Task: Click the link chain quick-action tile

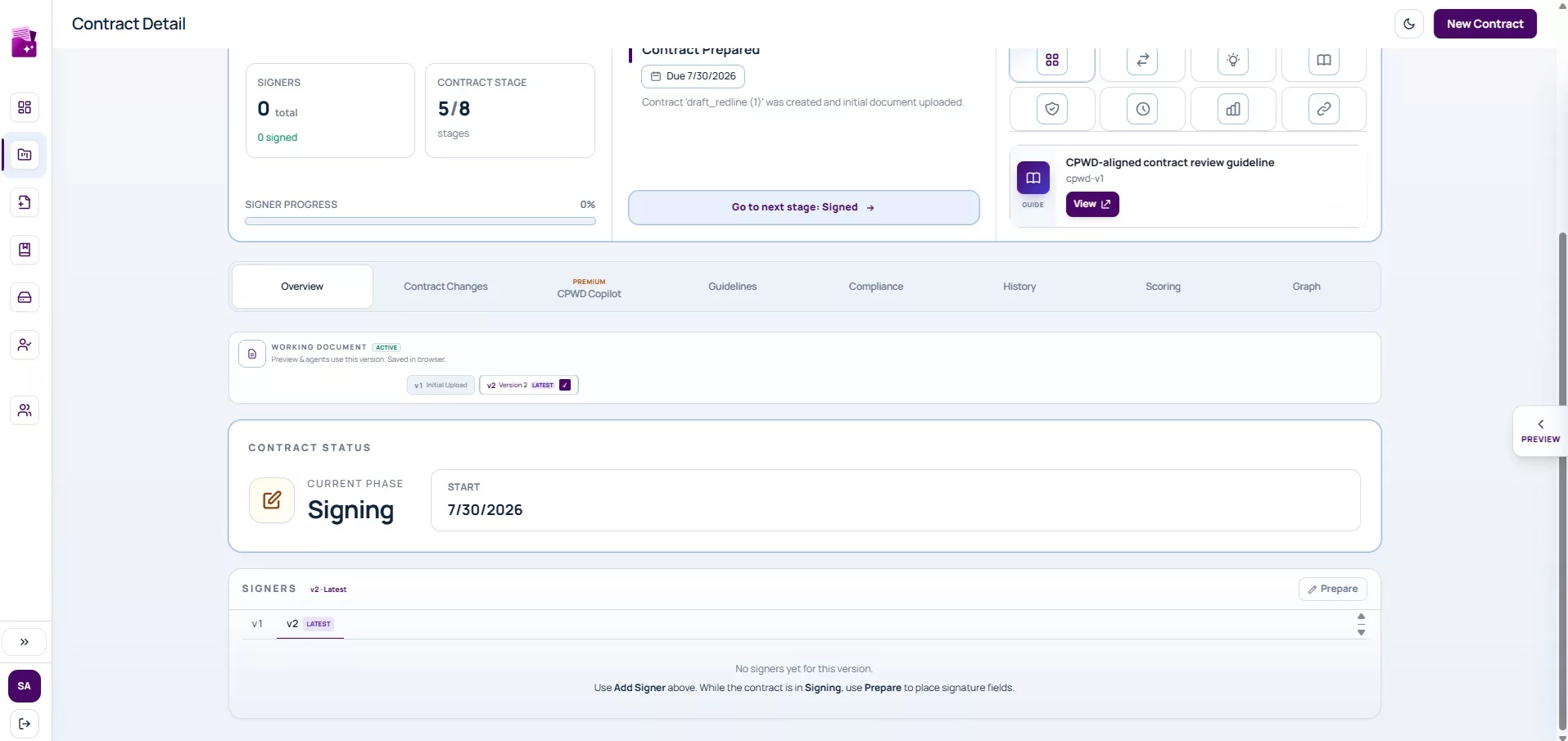Action: [x=1324, y=109]
